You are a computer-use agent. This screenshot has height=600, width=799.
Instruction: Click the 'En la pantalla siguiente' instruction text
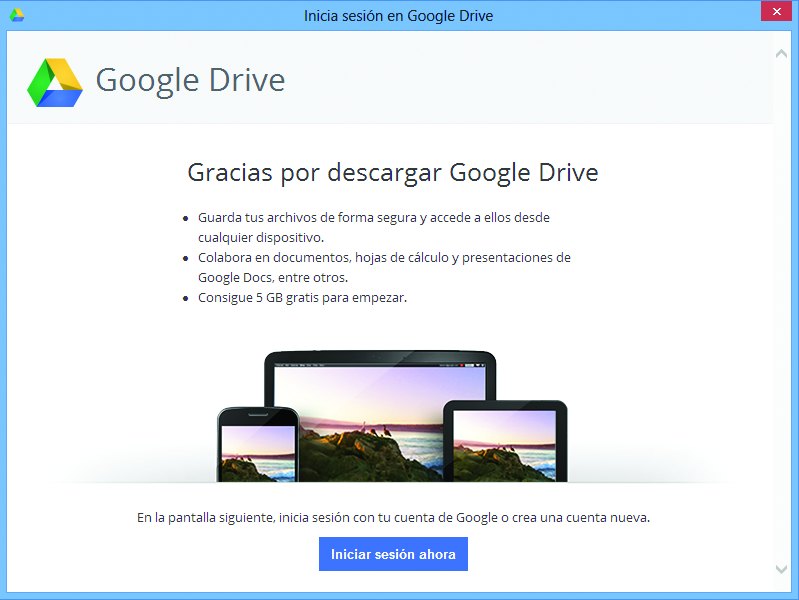pos(393,517)
